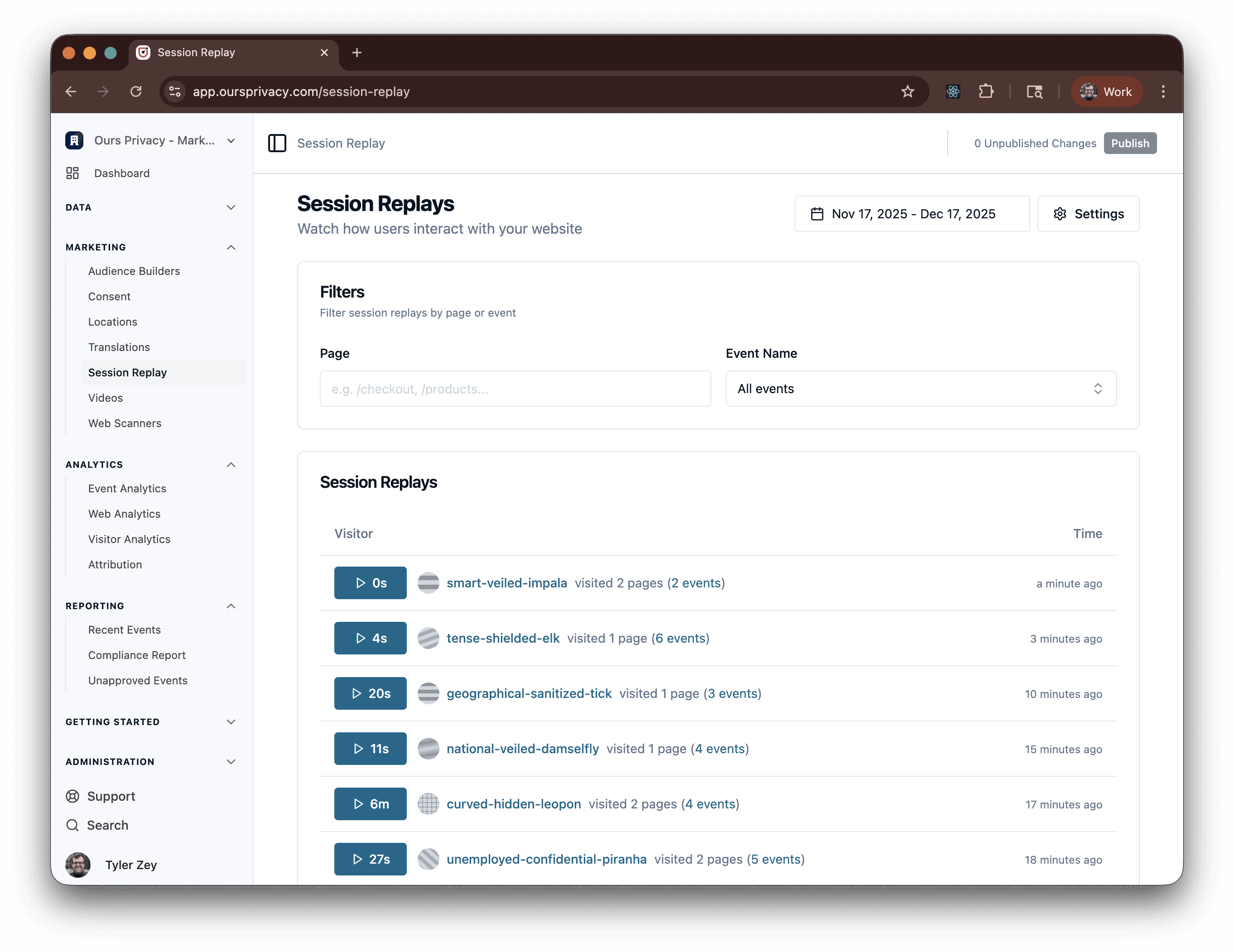Click smart-veiled-impala visitor avatar
This screenshot has width=1234, height=952.
pos(428,583)
